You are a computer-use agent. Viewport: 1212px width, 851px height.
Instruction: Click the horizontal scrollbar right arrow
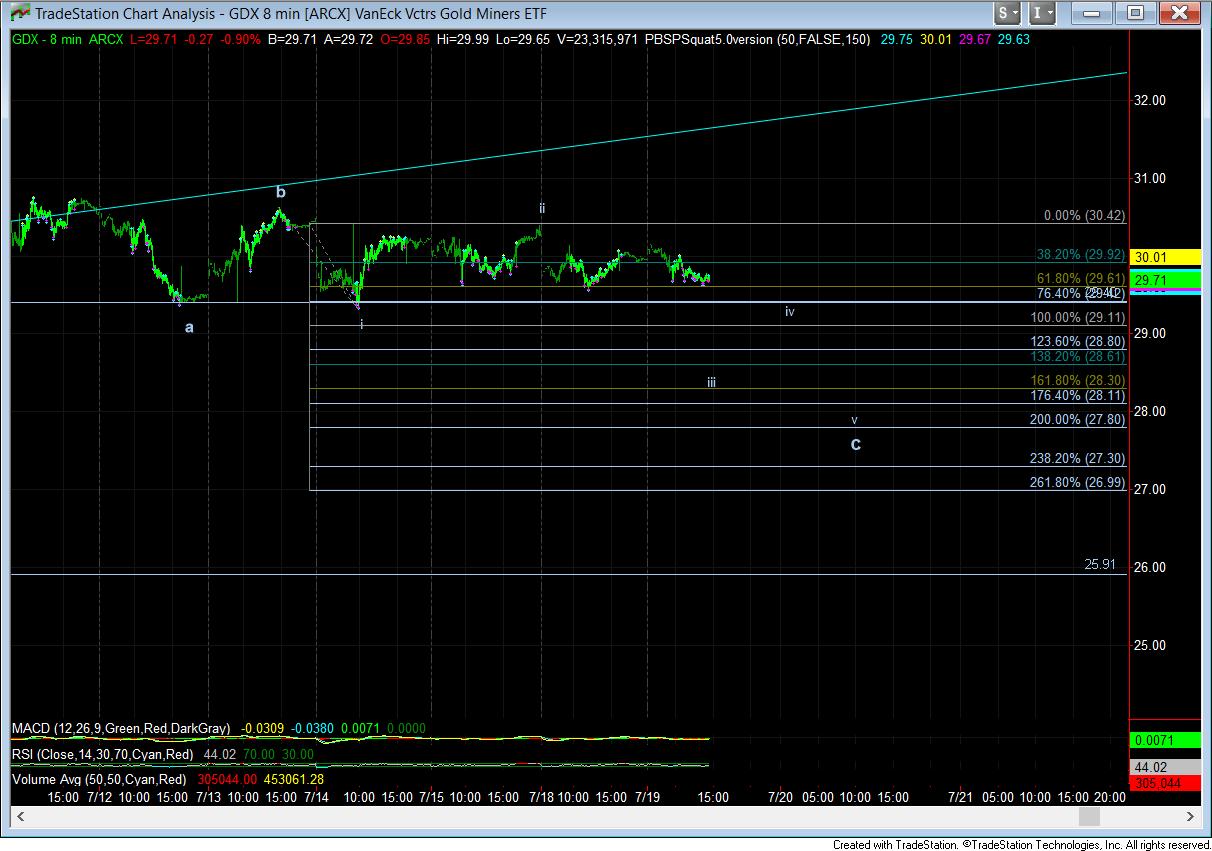(x=1191, y=817)
